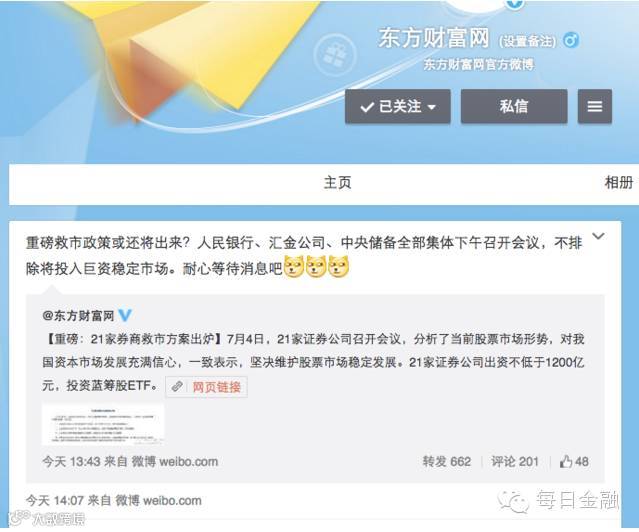This screenshot has width=639, height=532.
Task: Open the 转发 662 repost count
Action: click(447, 461)
